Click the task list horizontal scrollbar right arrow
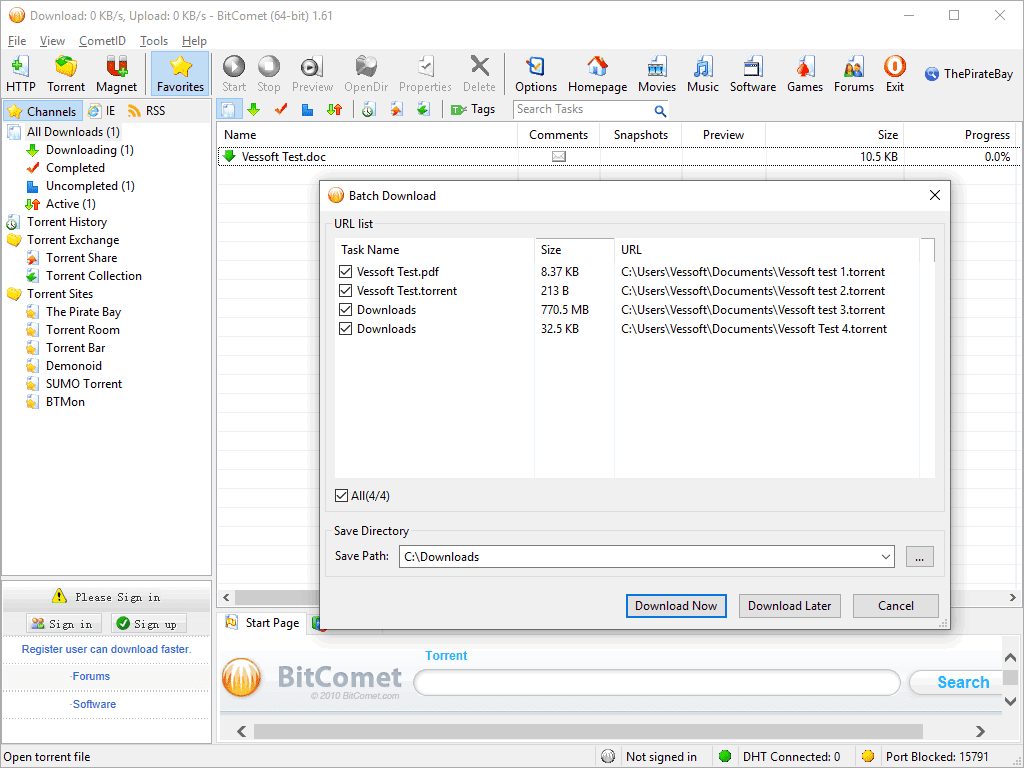This screenshot has height=768, width=1024. pyautogui.click(x=1012, y=597)
